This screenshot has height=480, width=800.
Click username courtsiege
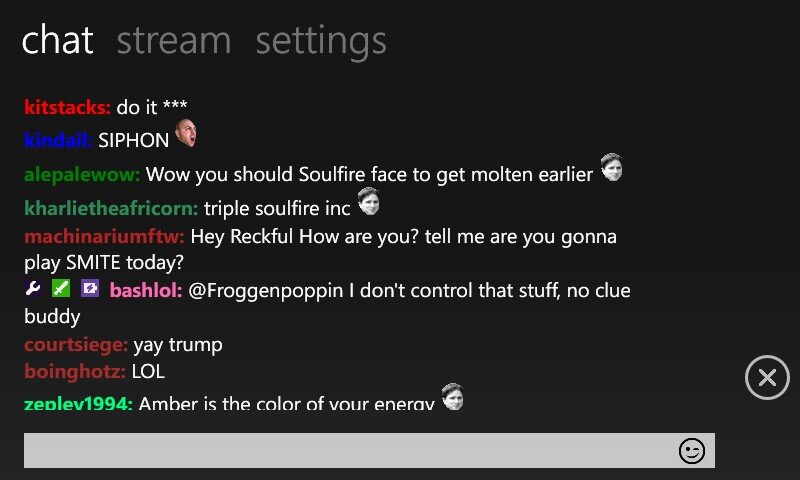76,345
